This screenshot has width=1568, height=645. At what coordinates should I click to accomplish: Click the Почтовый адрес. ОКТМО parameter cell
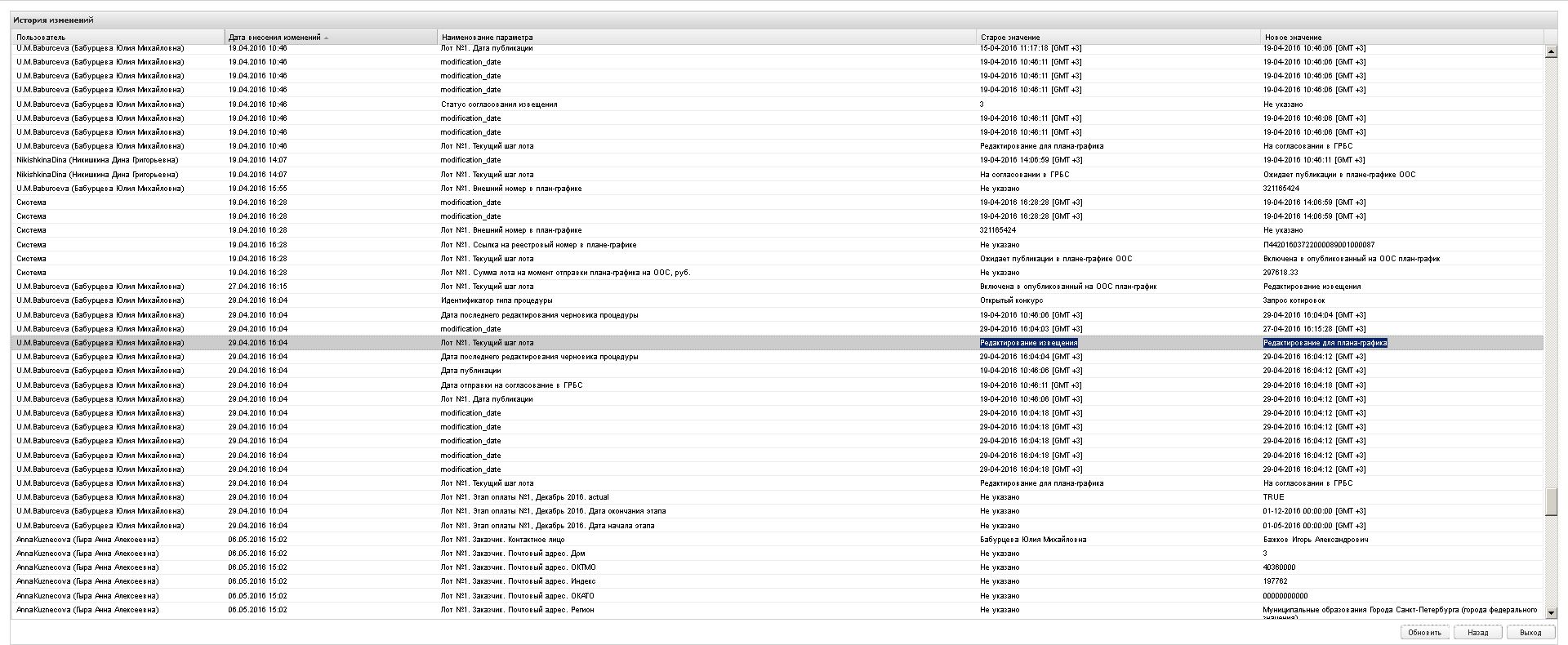click(x=518, y=567)
